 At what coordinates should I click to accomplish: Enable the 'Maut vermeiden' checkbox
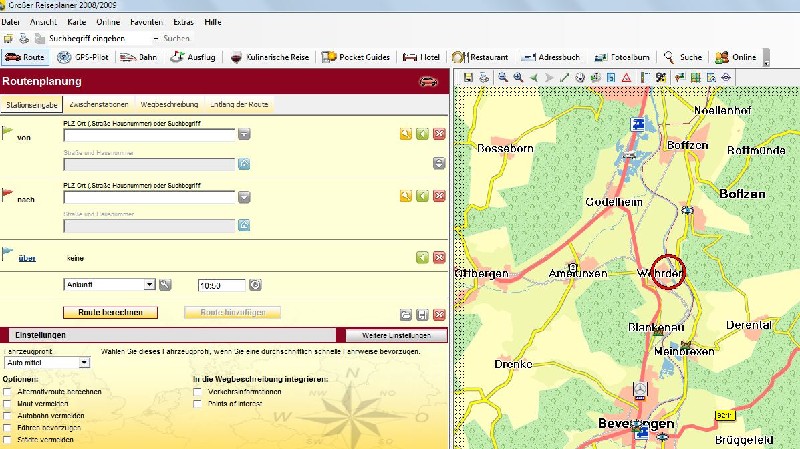8,403
